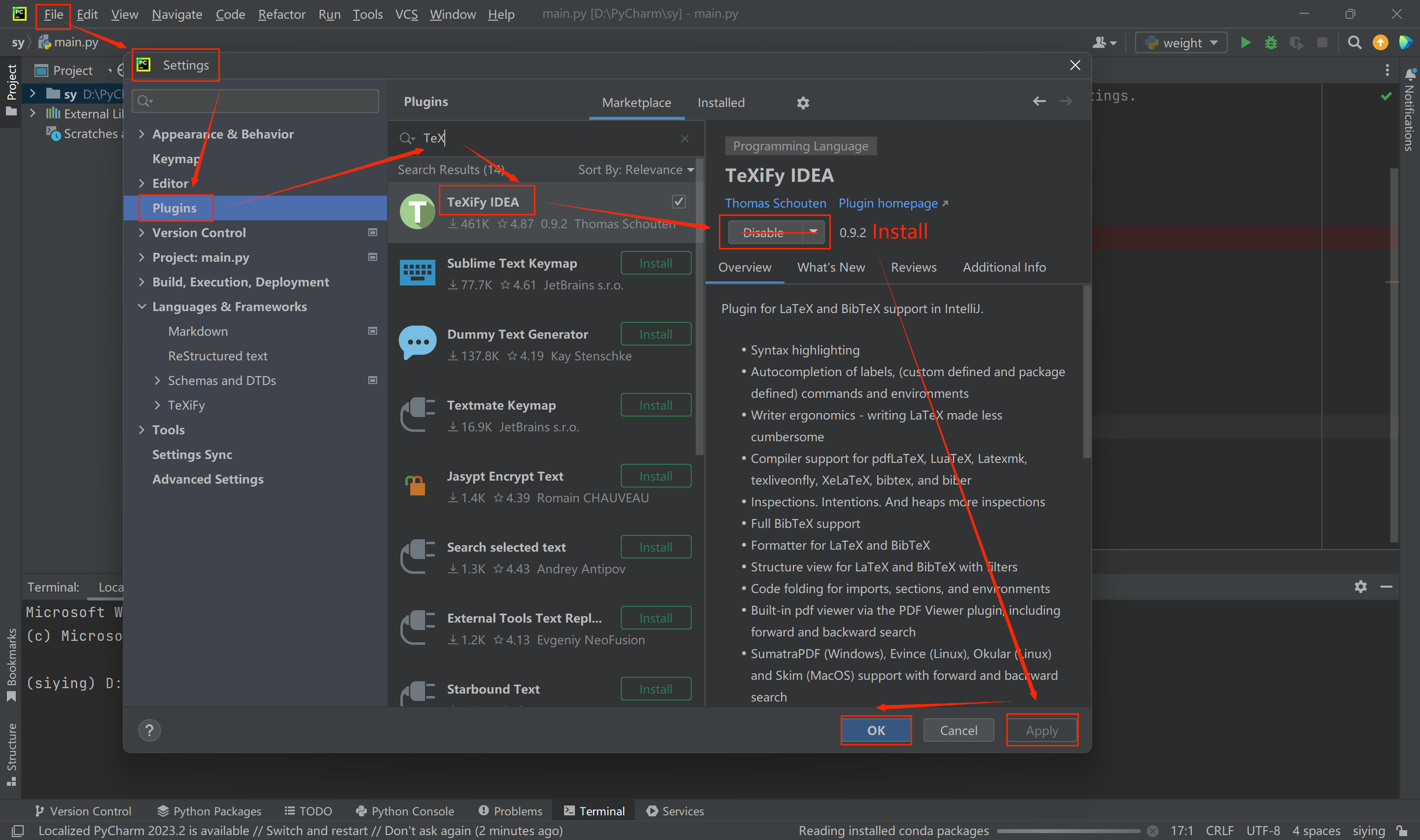Uncheck the TeXiFy IDEA enabled checkbox
This screenshot has width=1420, height=840.
[678, 202]
